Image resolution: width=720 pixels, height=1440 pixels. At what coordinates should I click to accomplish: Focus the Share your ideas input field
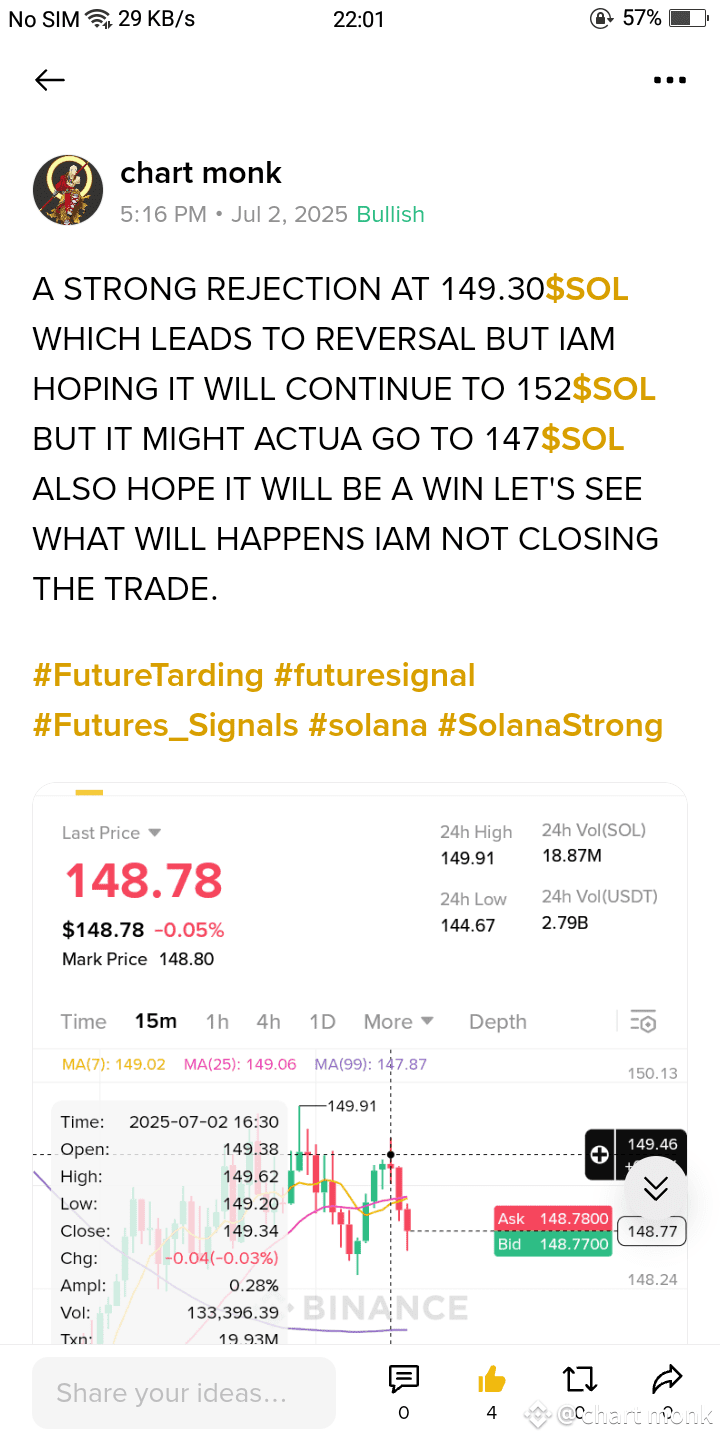point(184,1393)
